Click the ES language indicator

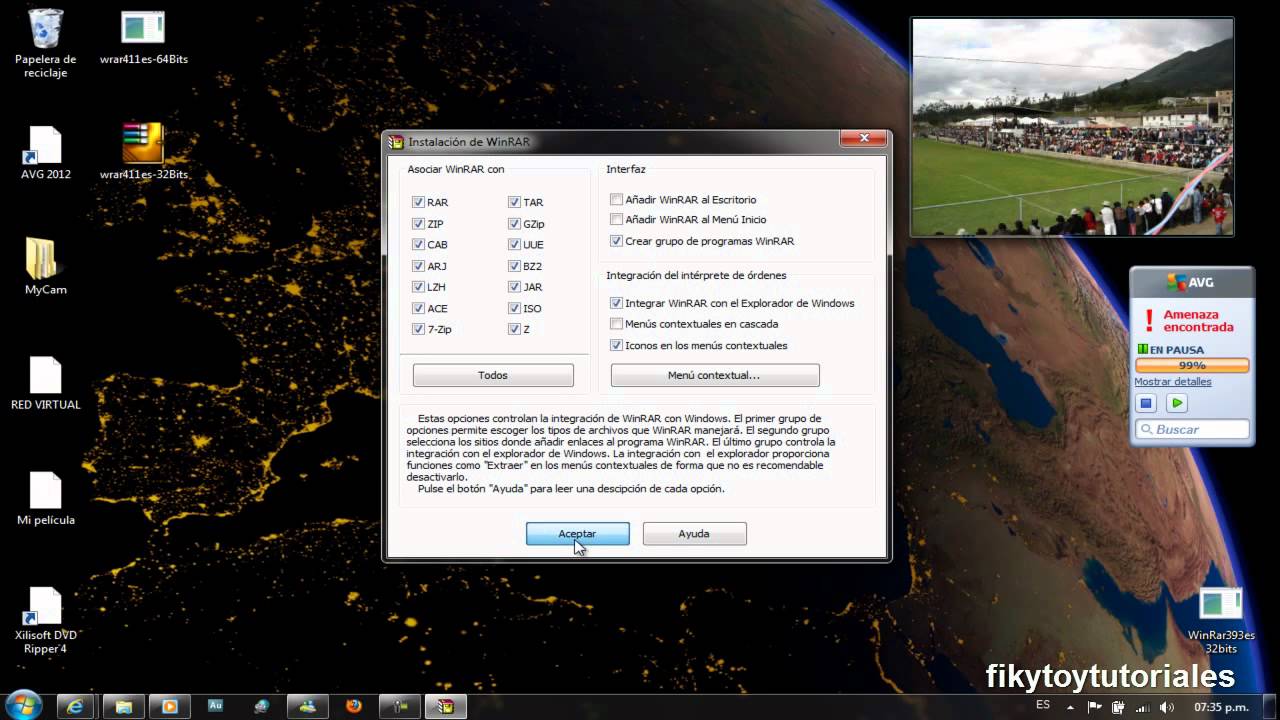tap(1043, 705)
